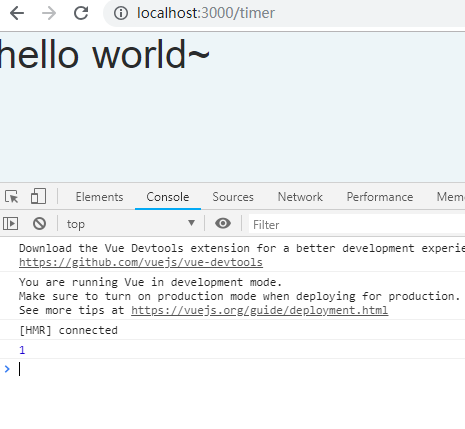Open the Network tab
The height and width of the screenshot is (429, 465).
coord(300,197)
